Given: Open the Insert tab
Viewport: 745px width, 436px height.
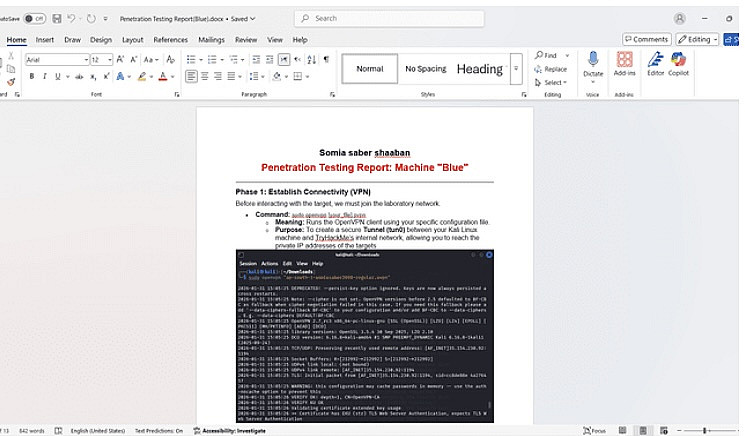Looking at the screenshot, I should 45,40.
